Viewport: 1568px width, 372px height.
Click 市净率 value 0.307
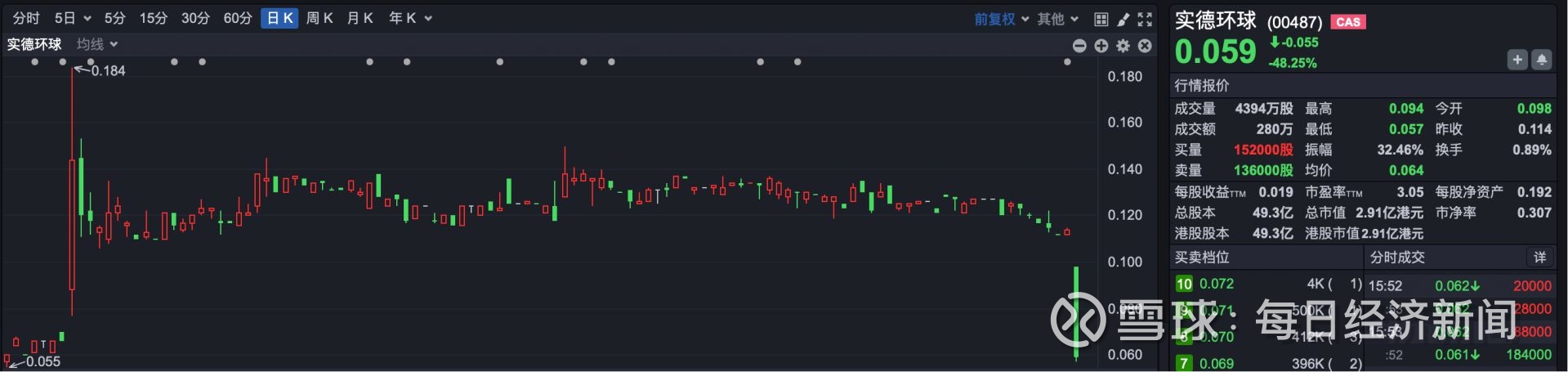click(1534, 213)
